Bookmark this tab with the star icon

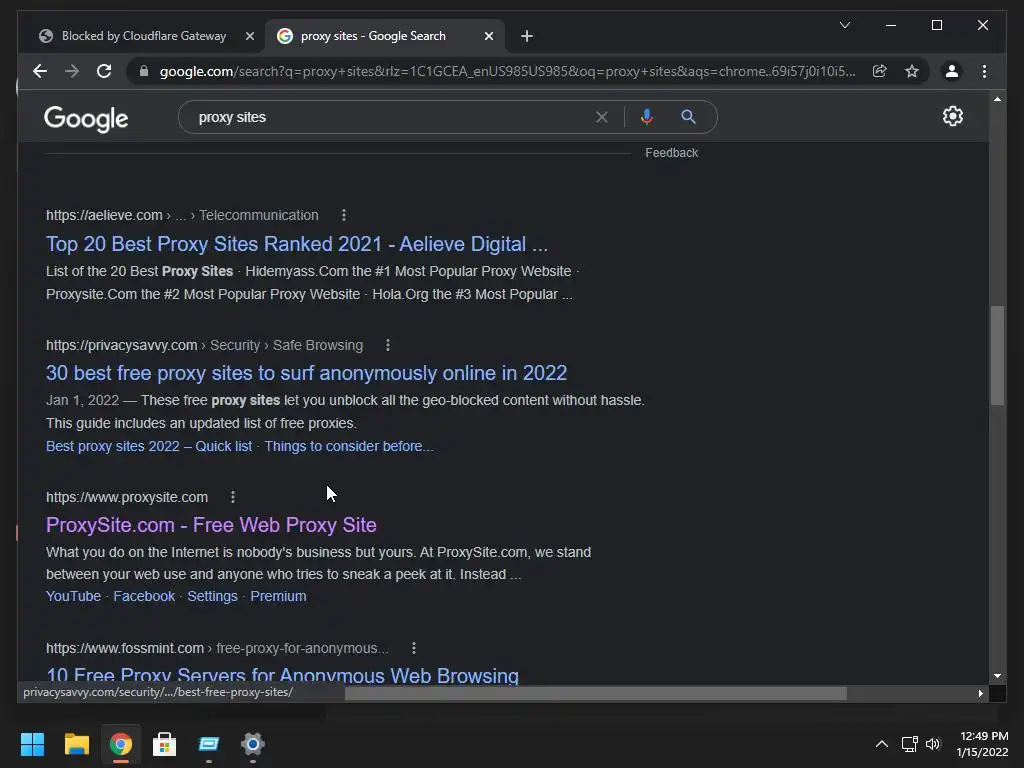[x=912, y=71]
